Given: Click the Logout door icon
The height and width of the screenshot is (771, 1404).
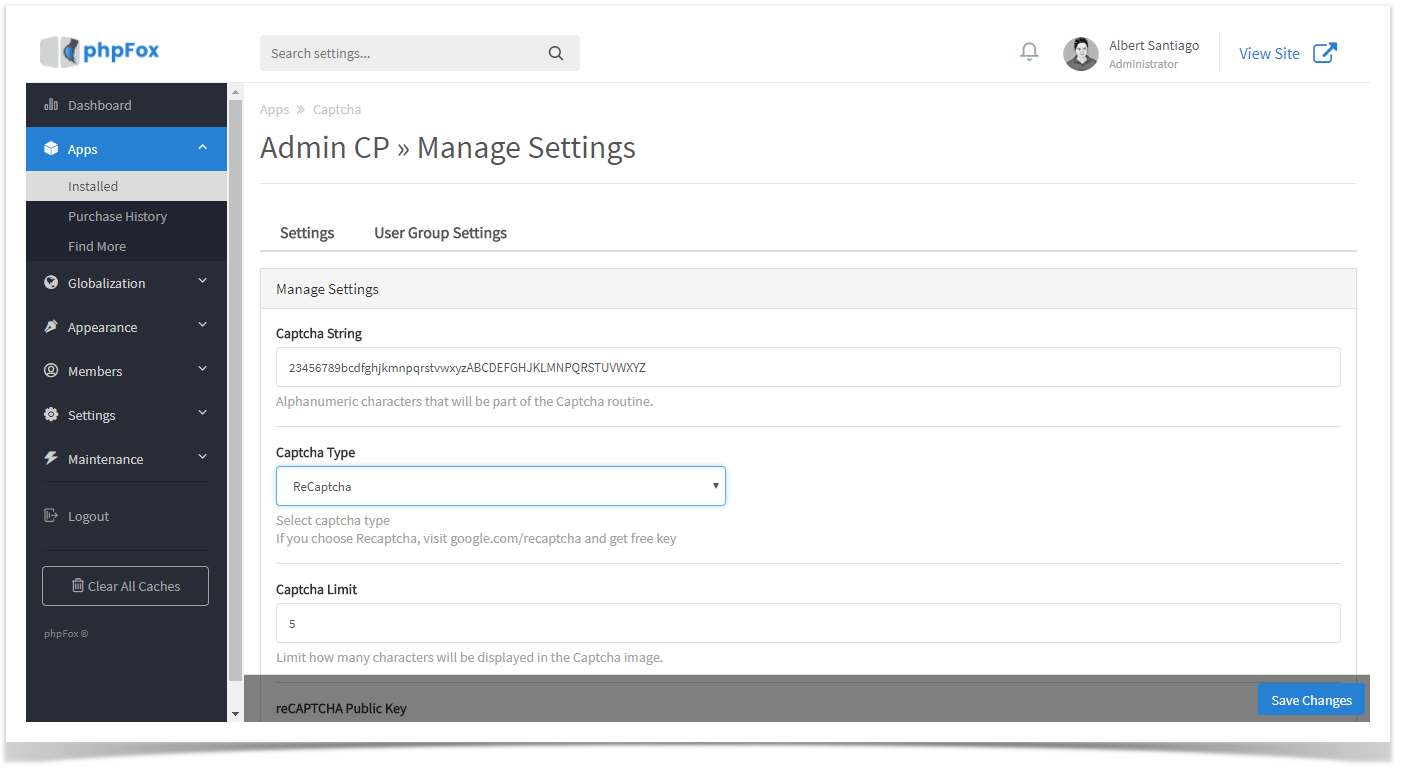Looking at the screenshot, I should [x=51, y=516].
